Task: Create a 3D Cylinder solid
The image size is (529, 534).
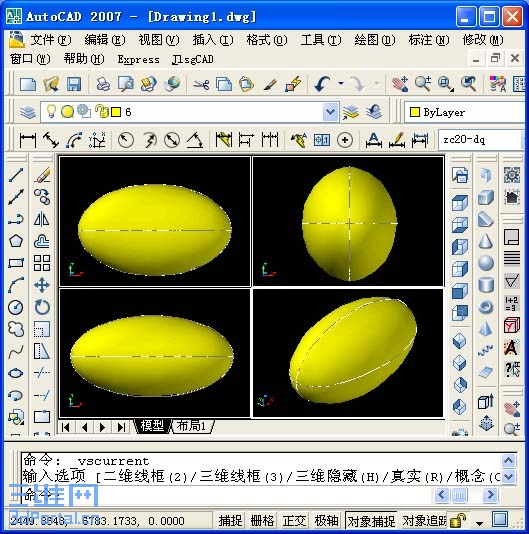Action: [x=486, y=285]
